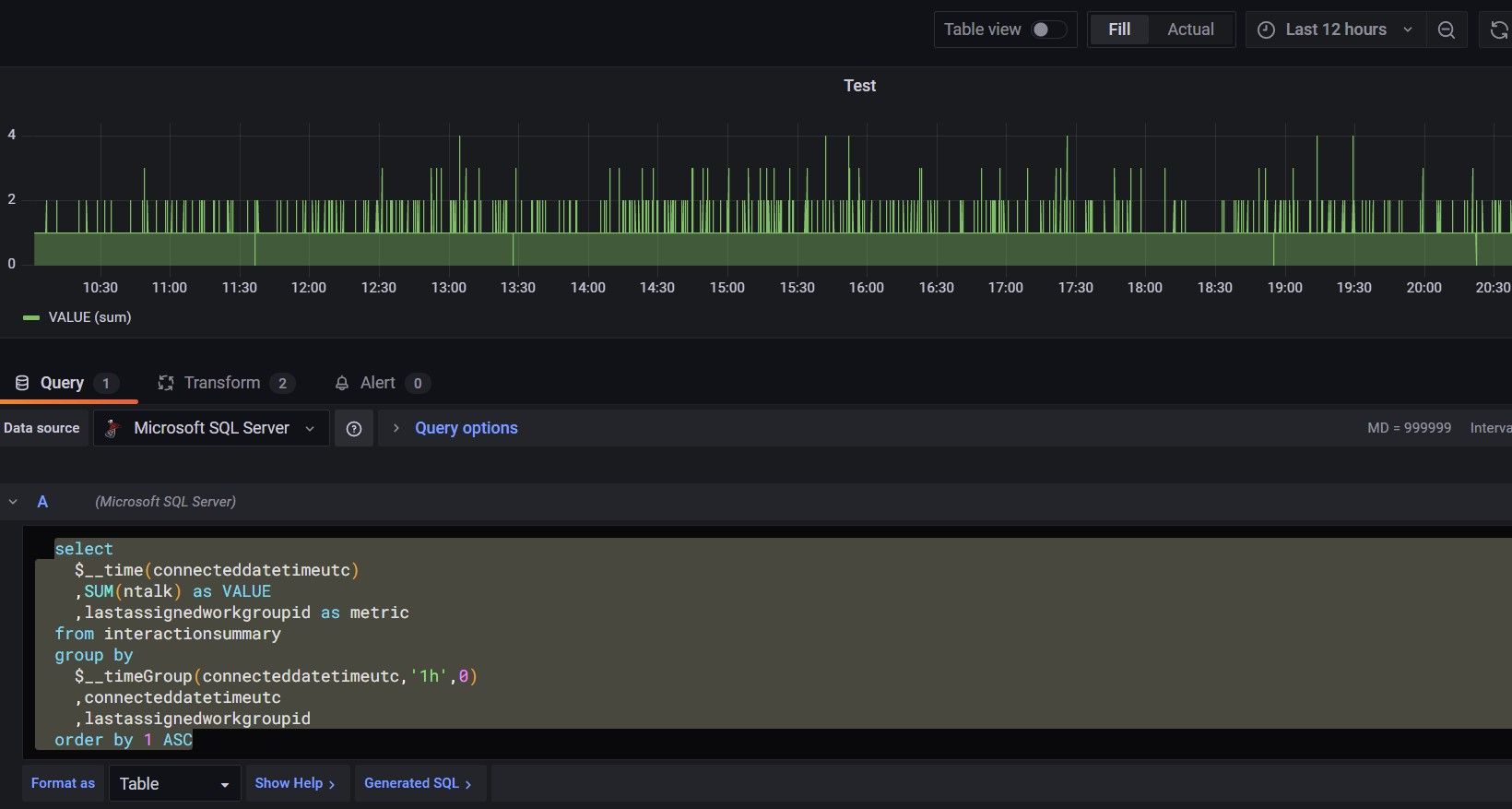Switch to the Transform tab
The width and height of the screenshot is (1512, 809).
pos(222,383)
